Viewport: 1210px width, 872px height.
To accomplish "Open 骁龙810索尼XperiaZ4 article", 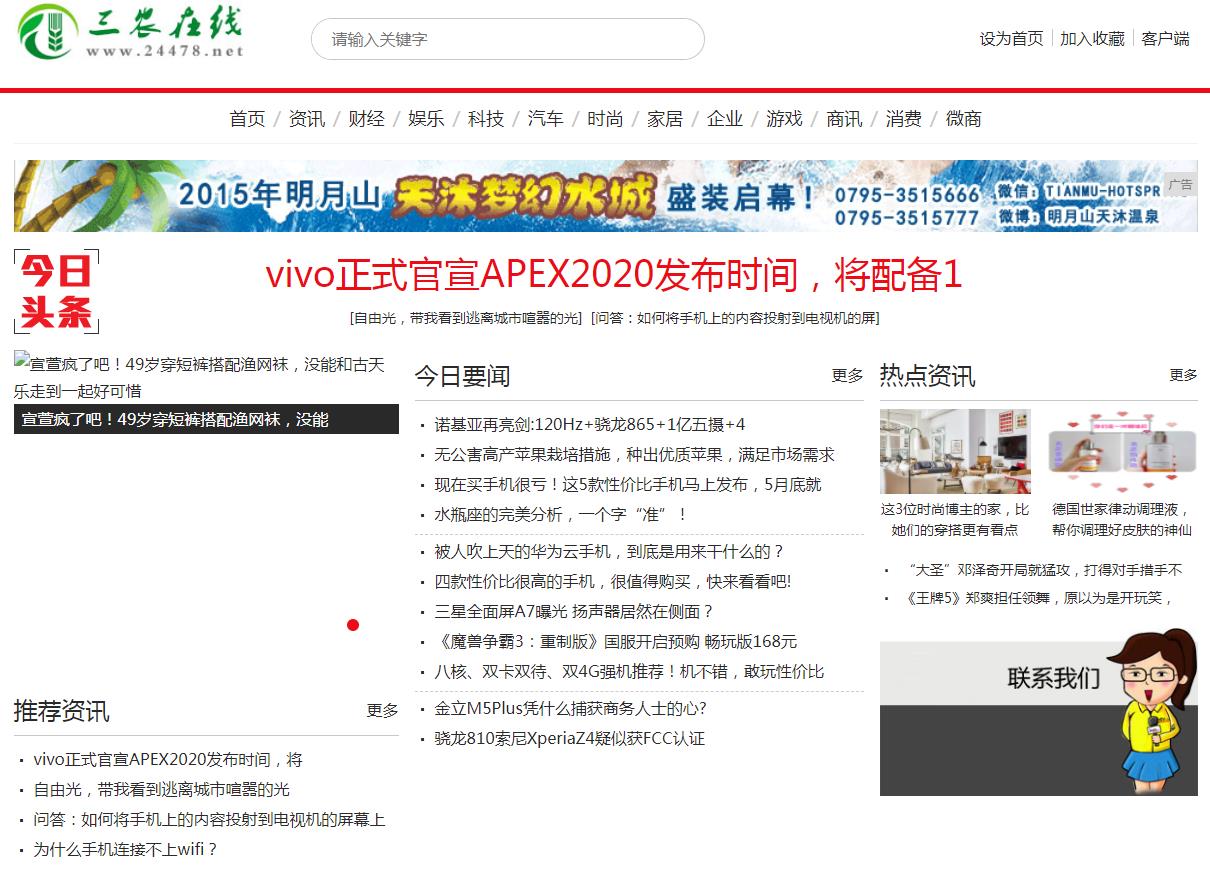I will [569, 738].
